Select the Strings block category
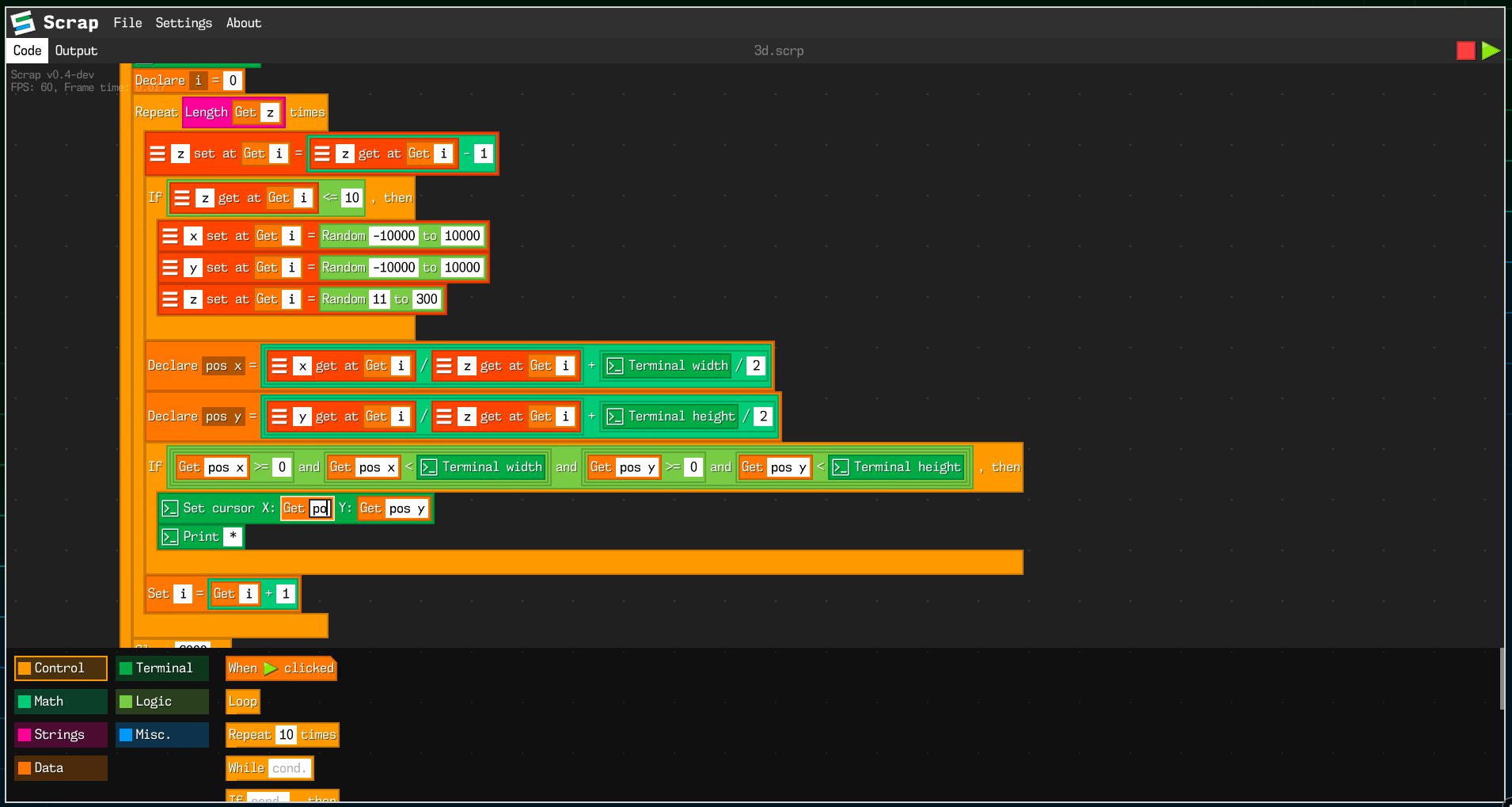This screenshot has height=807, width=1512. pyautogui.click(x=60, y=734)
